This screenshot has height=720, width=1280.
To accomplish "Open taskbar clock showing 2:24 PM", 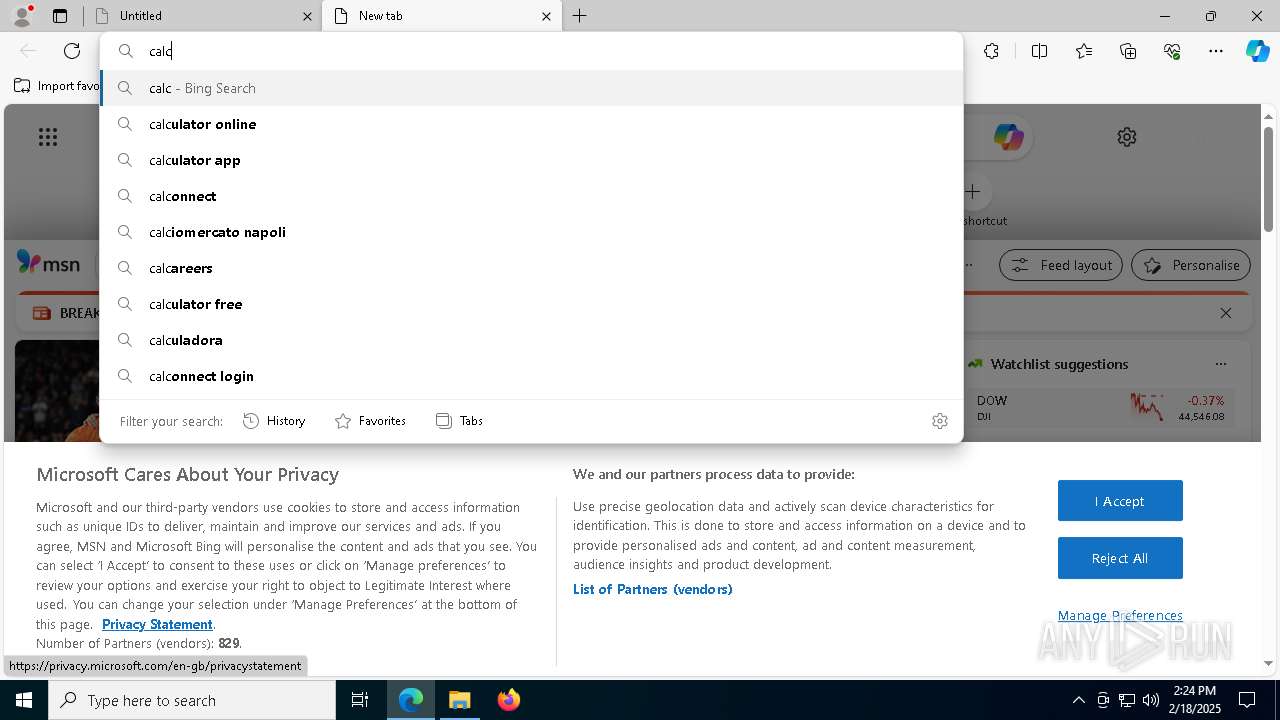I will pyautogui.click(x=1196, y=699).
